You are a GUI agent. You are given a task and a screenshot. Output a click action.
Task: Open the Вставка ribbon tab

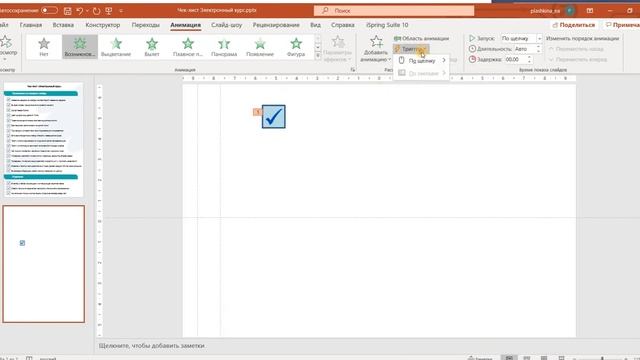pyautogui.click(x=63, y=25)
